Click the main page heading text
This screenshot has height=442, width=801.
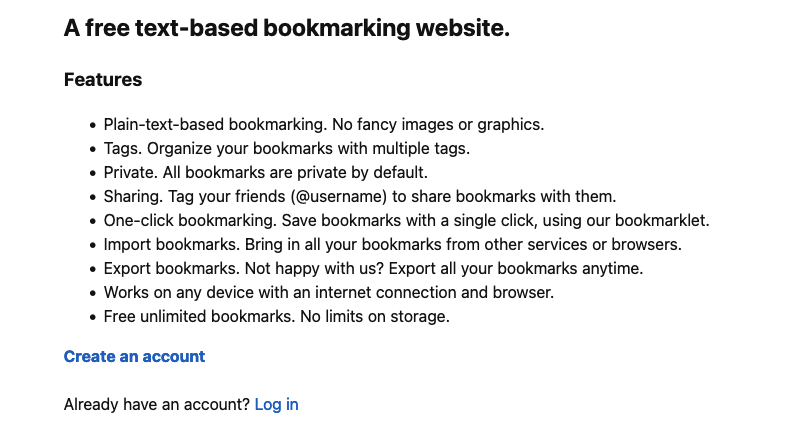[287, 28]
